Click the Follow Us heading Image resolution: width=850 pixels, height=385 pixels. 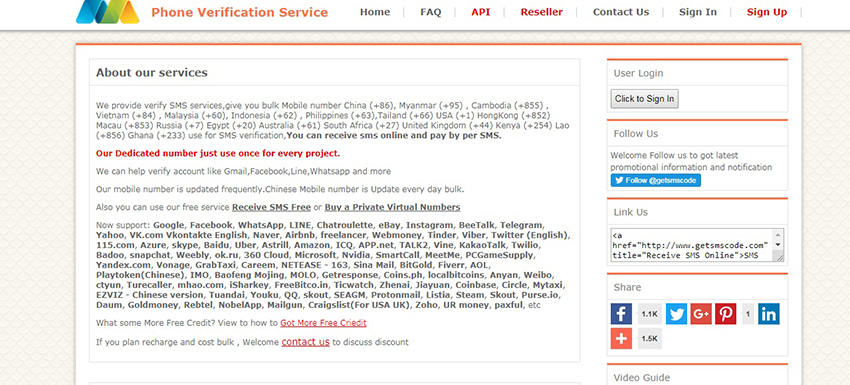635,133
